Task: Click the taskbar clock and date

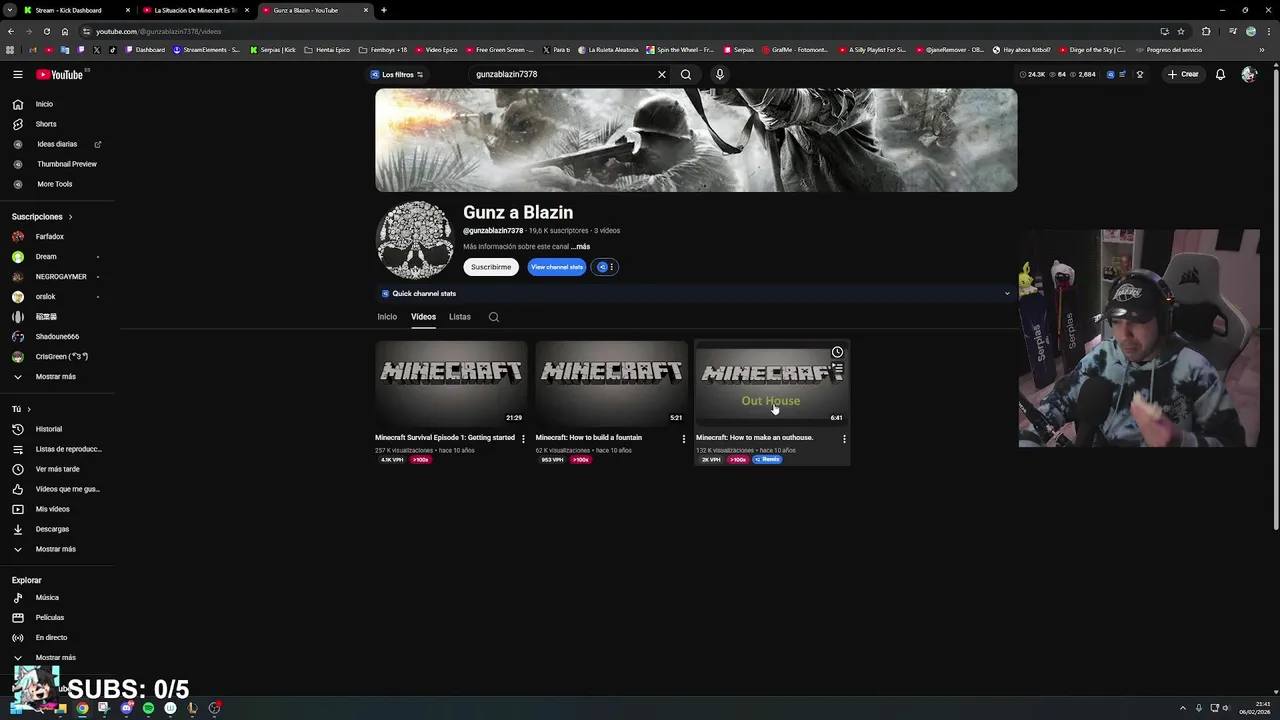Action: tap(1255, 708)
